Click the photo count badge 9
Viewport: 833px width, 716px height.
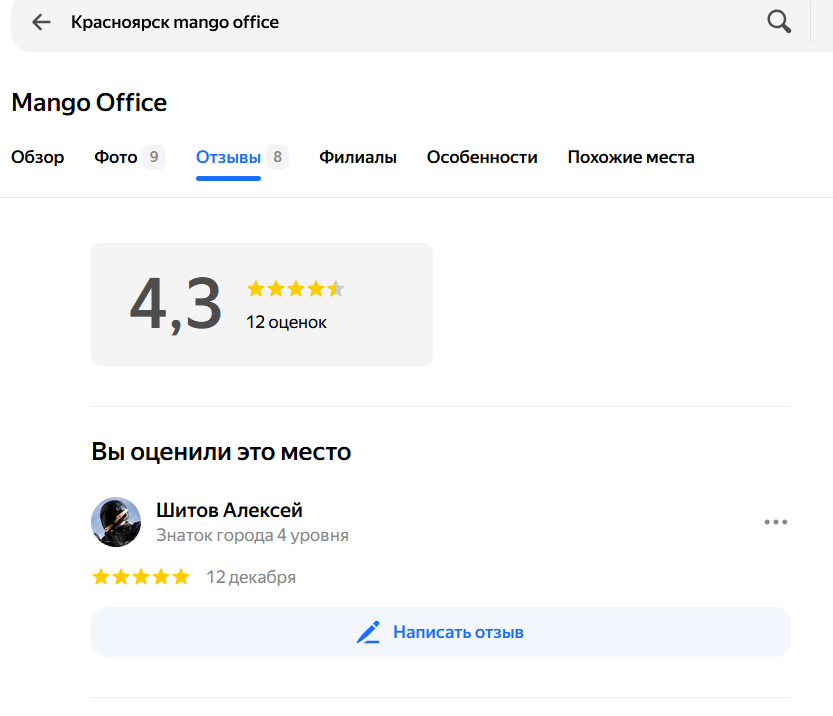[x=154, y=157]
